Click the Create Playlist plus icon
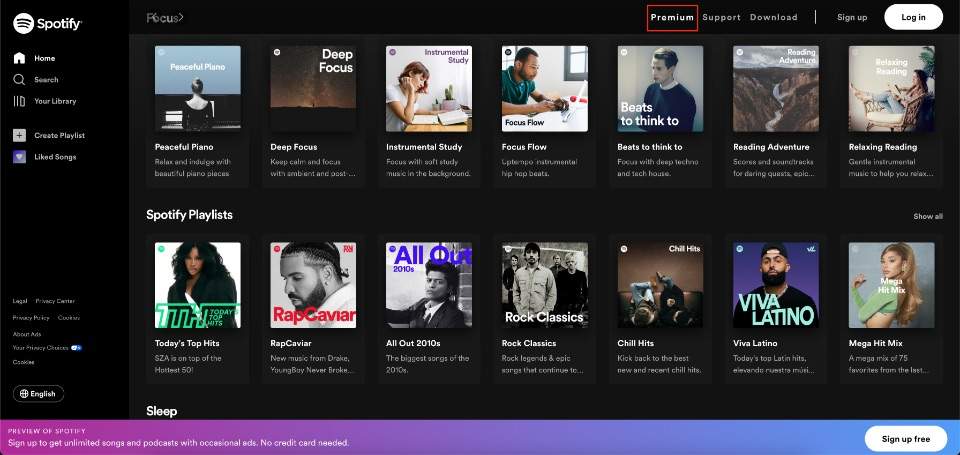The height and width of the screenshot is (455, 960). point(20,135)
